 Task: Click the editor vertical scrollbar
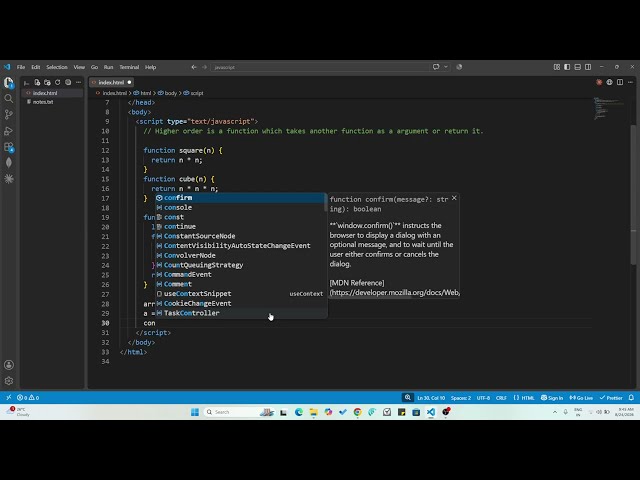click(x=633, y=195)
